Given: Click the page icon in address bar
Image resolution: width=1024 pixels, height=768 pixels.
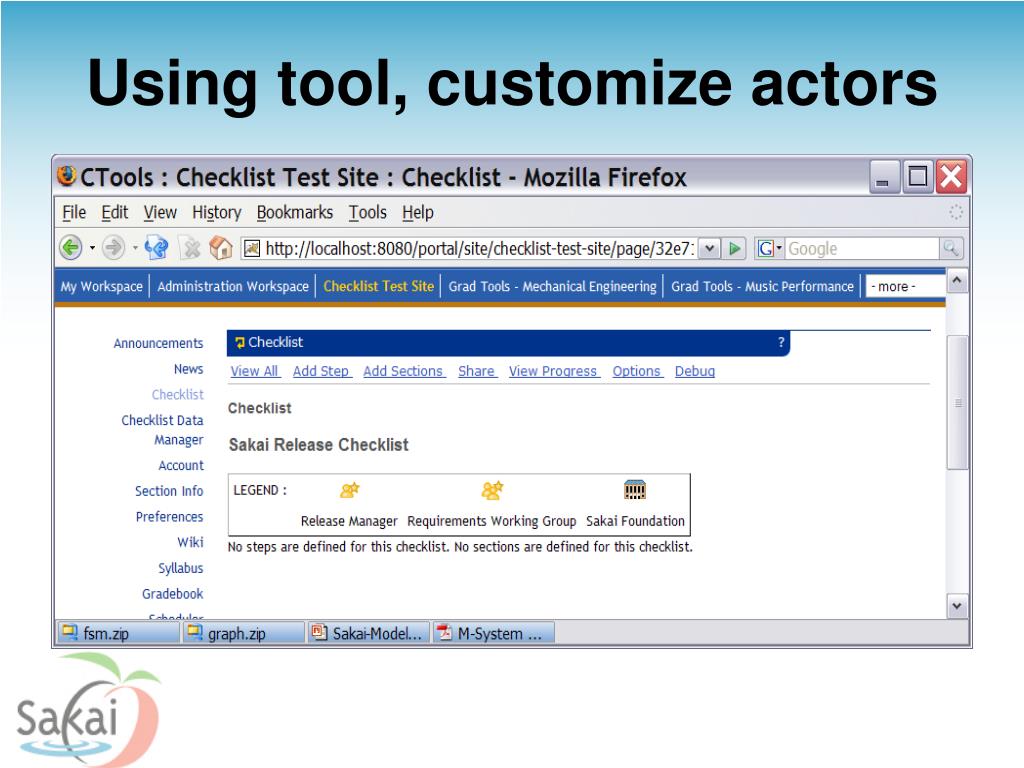Looking at the screenshot, I should [x=252, y=248].
